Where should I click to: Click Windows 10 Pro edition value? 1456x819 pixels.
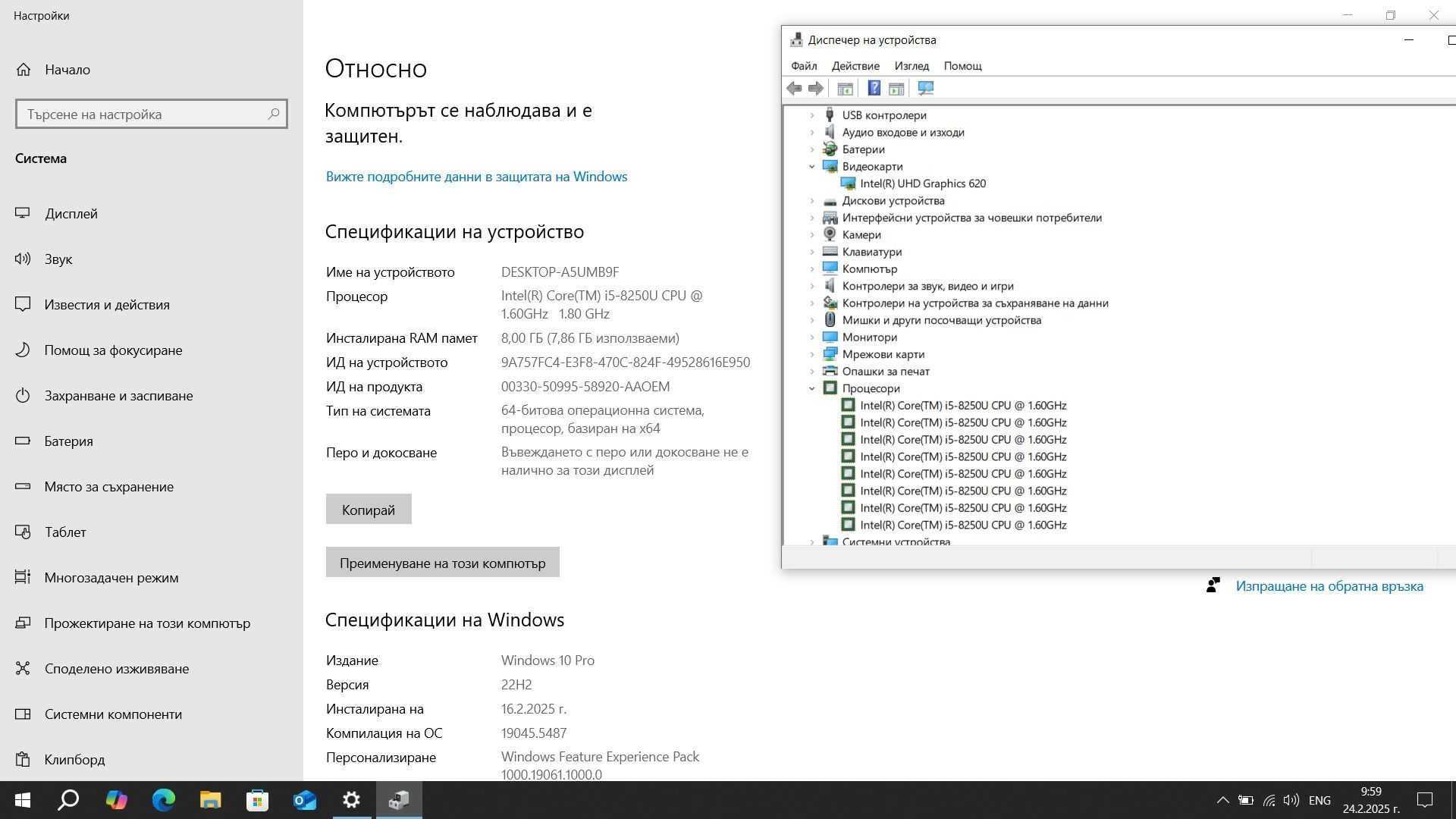coord(548,661)
